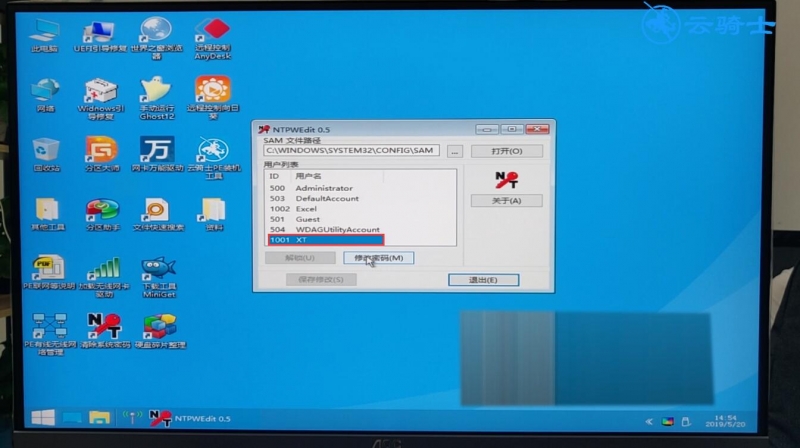Image resolution: width=800 pixels, height=448 pixels.
Task: Click the 退出(E) button
Action: pyautogui.click(x=483, y=280)
